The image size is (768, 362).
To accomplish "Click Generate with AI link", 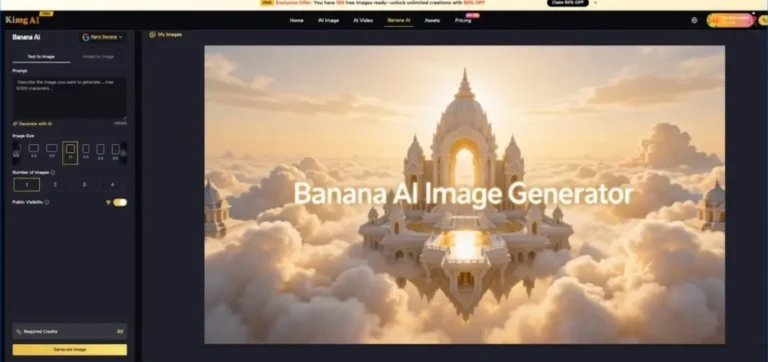I will [x=32, y=124].
